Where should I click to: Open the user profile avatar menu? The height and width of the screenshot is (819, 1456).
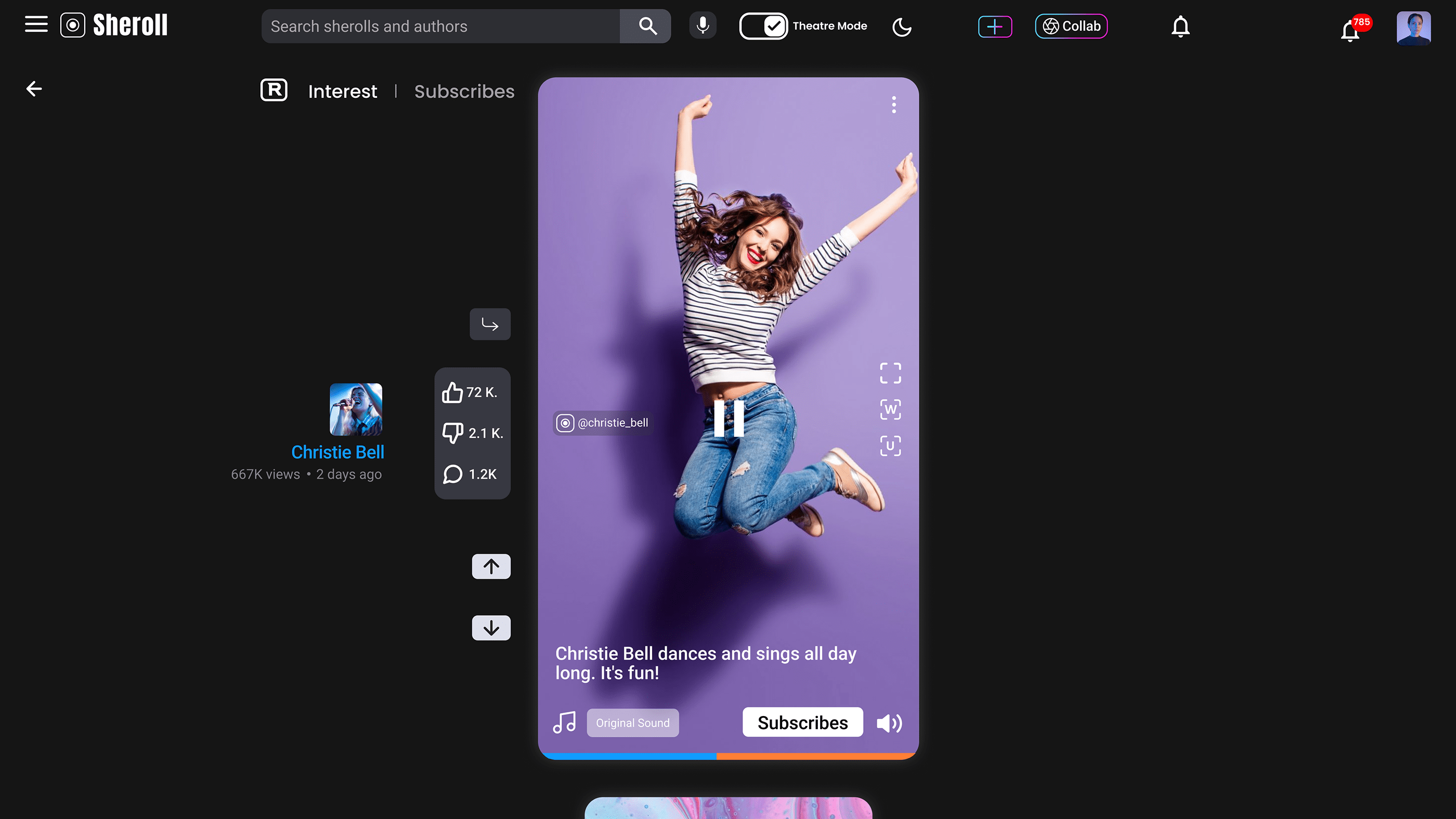(x=1413, y=27)
